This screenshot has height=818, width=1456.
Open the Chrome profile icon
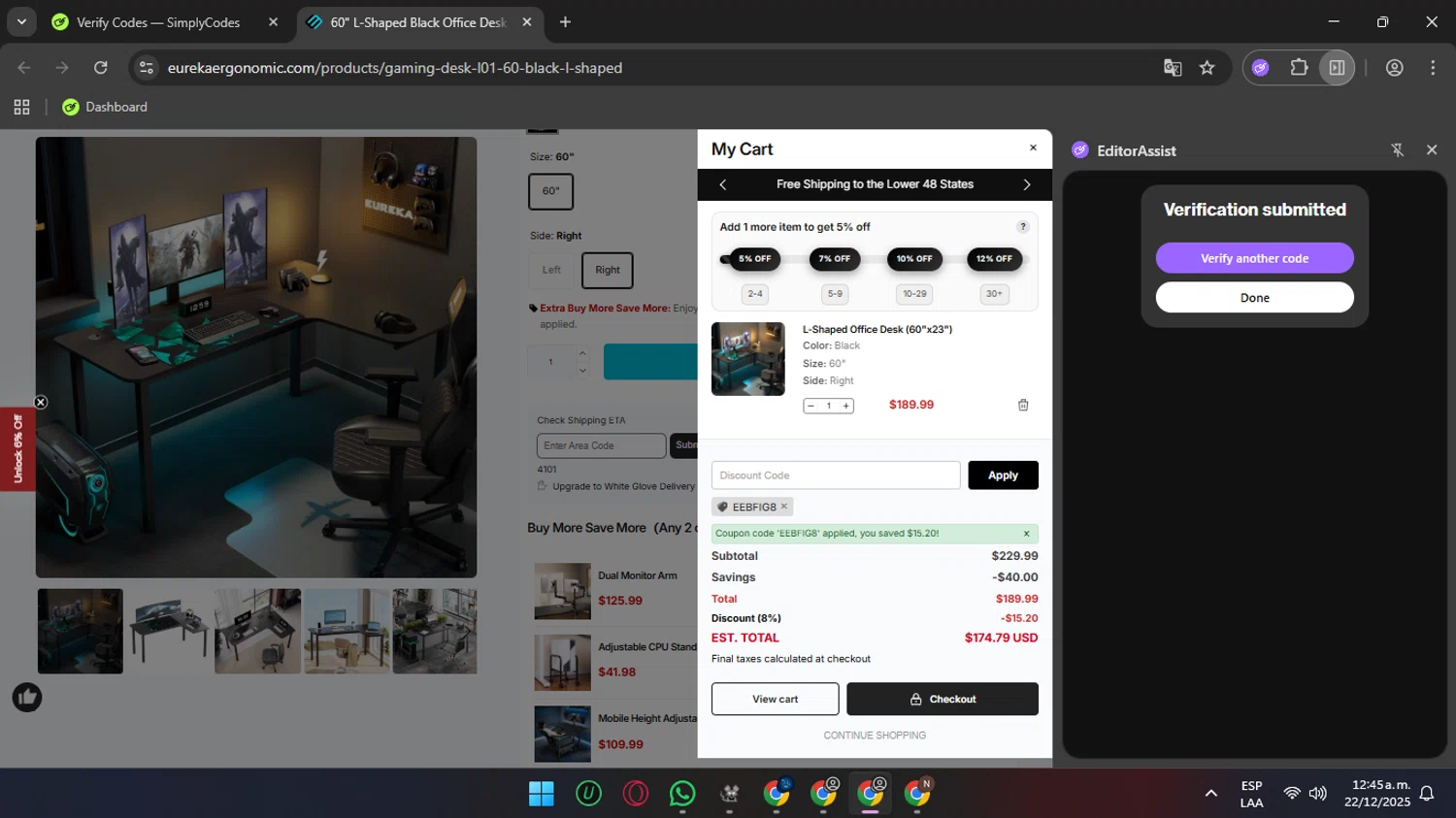pos(1395,68)
